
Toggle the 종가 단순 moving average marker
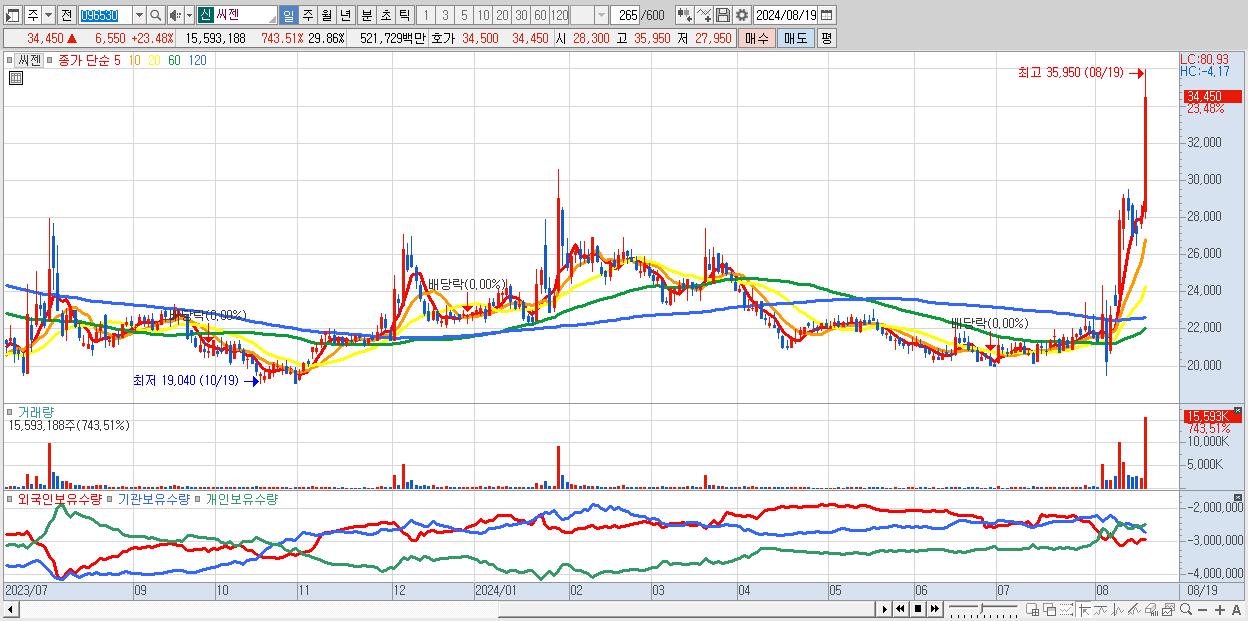(x=50, y=60)
